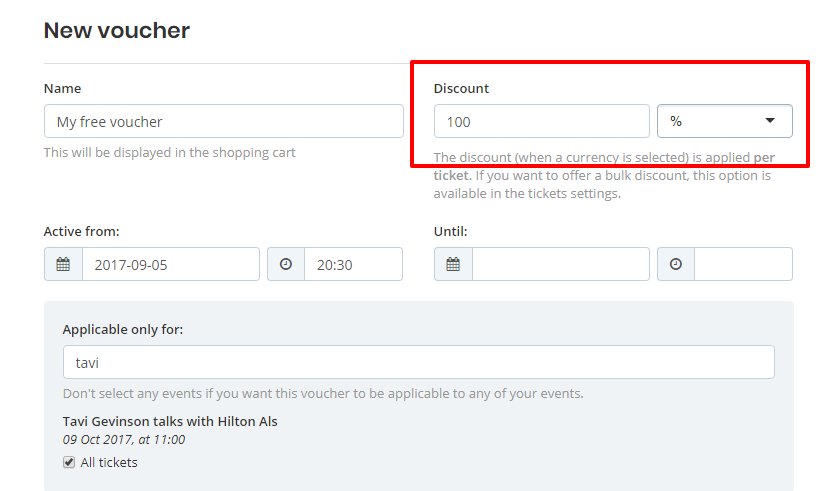This screenshot has height=491, width=826.
Task: Click the empty Until date field
Action: [560, 264]
